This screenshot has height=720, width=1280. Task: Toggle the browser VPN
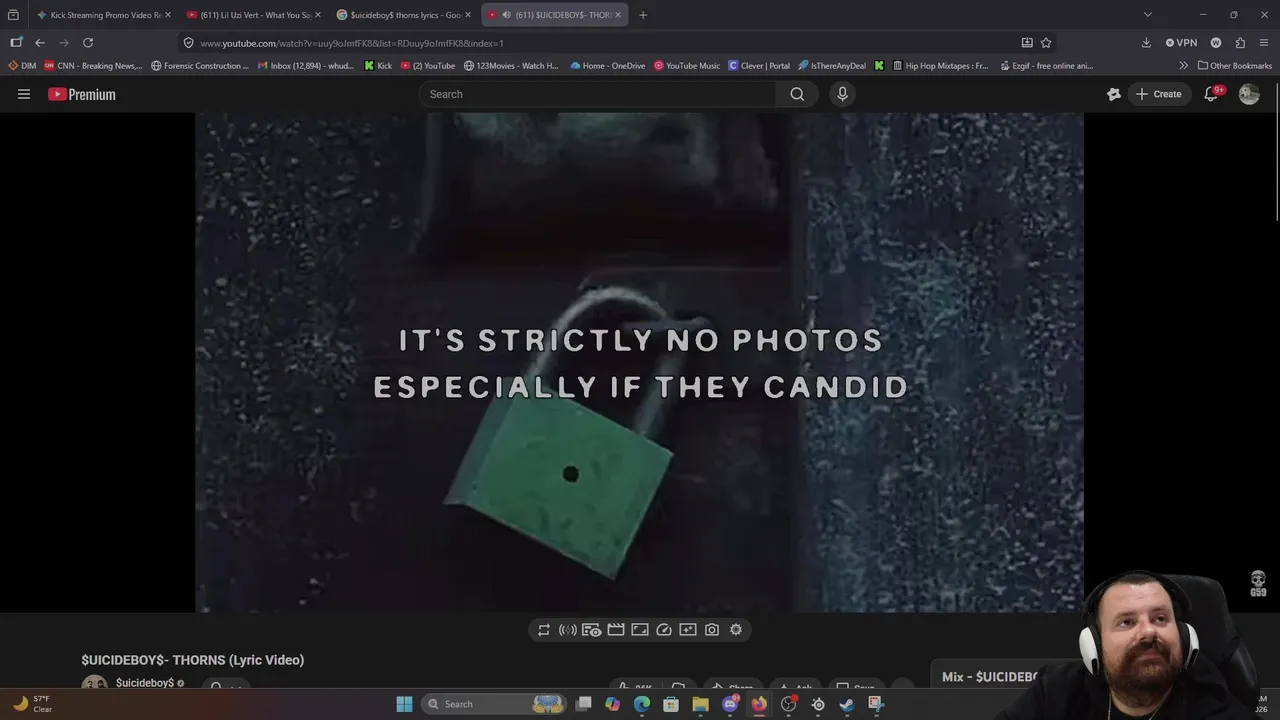pos(1181,43)
